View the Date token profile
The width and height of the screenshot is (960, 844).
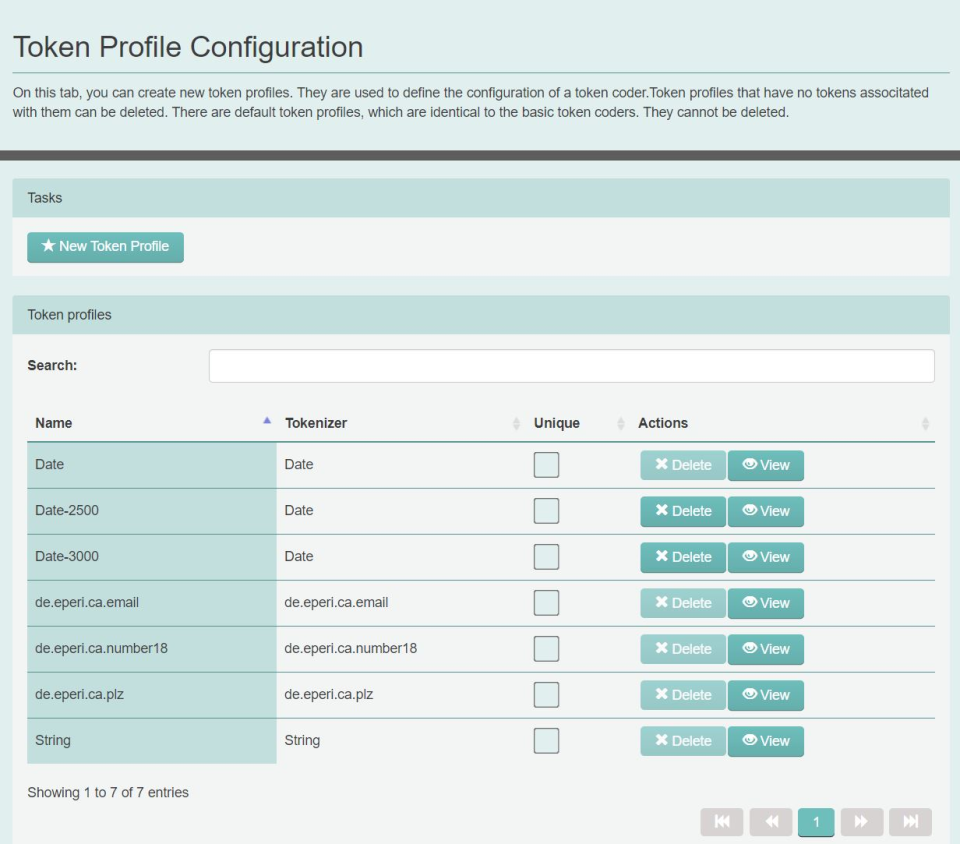pos(765,465)
